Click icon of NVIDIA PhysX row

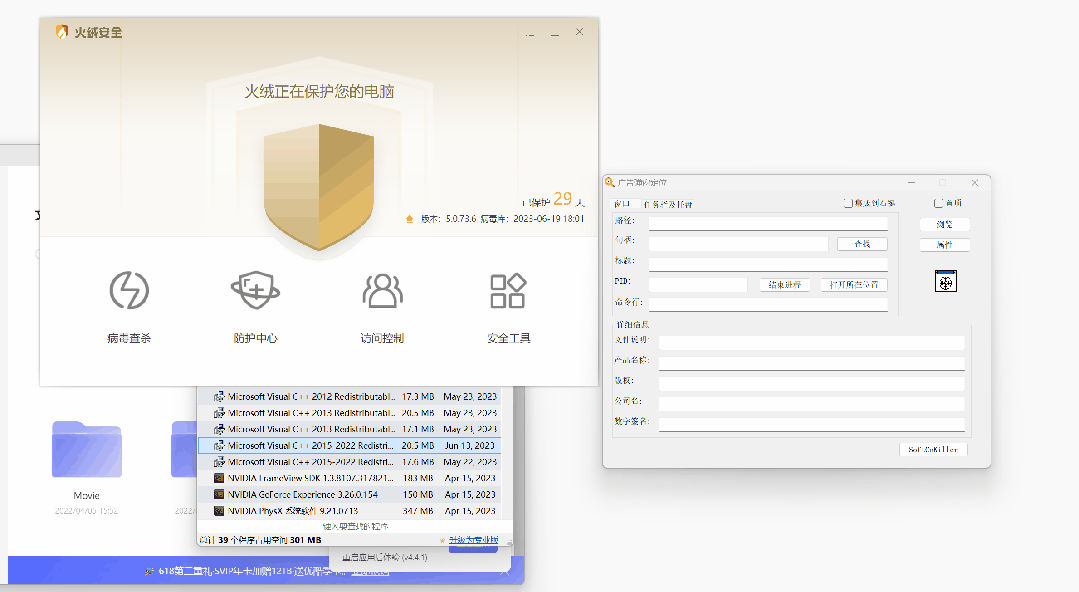pyautogui.click(x=219, y=511)
